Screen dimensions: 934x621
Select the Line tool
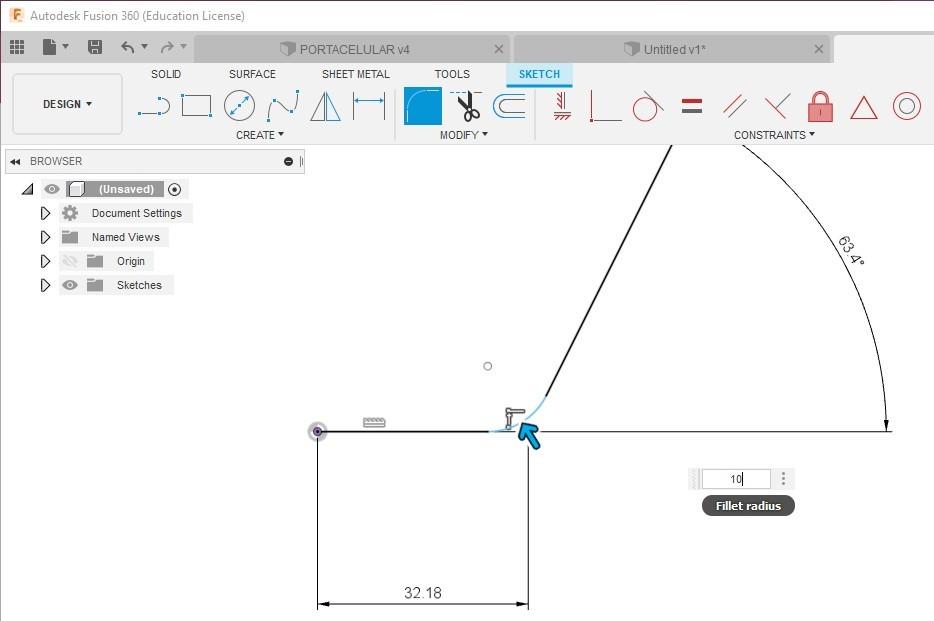pyautogui.click(x=154, y=106)
